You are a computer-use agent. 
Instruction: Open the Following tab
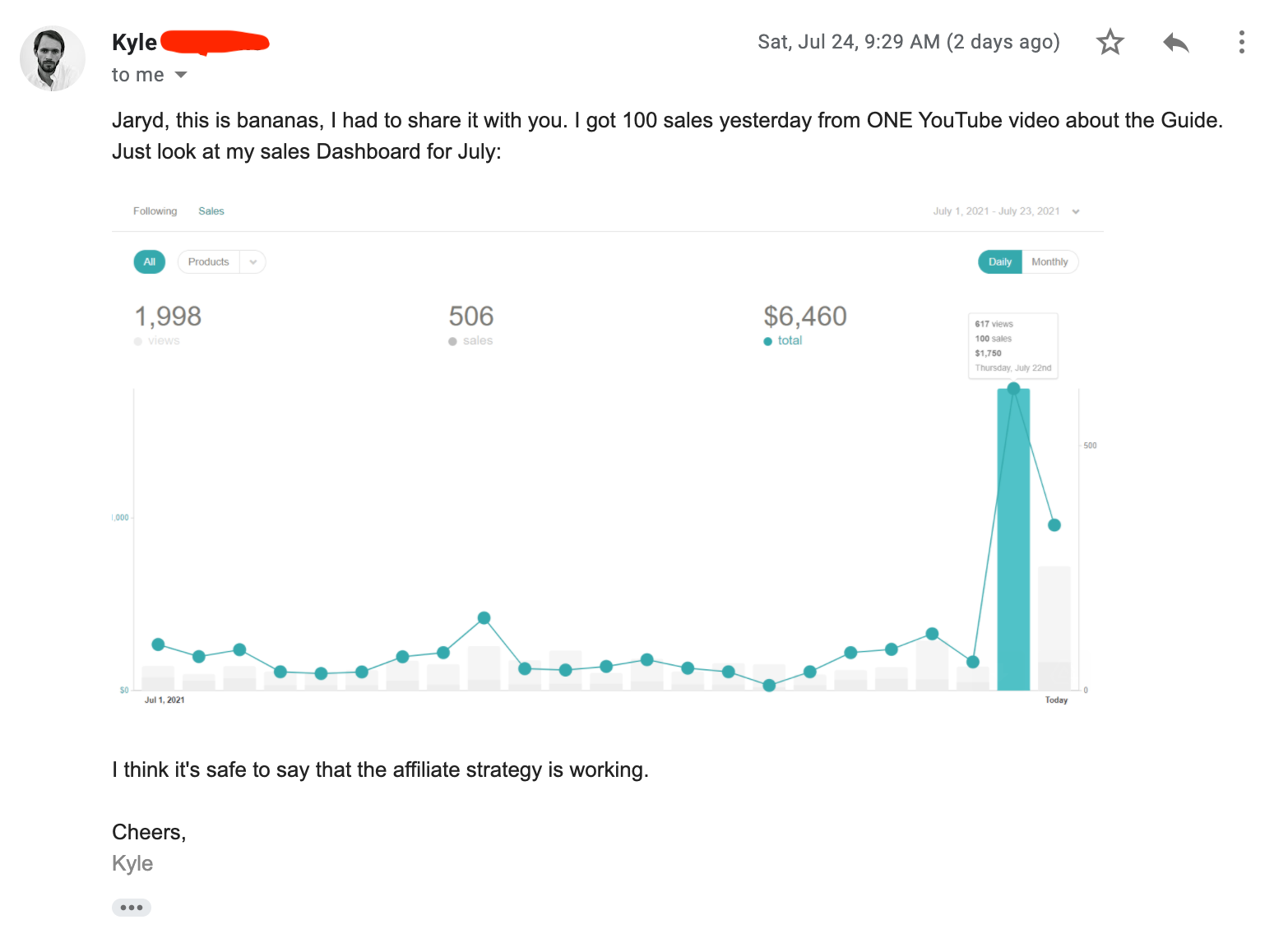(155, 211)
